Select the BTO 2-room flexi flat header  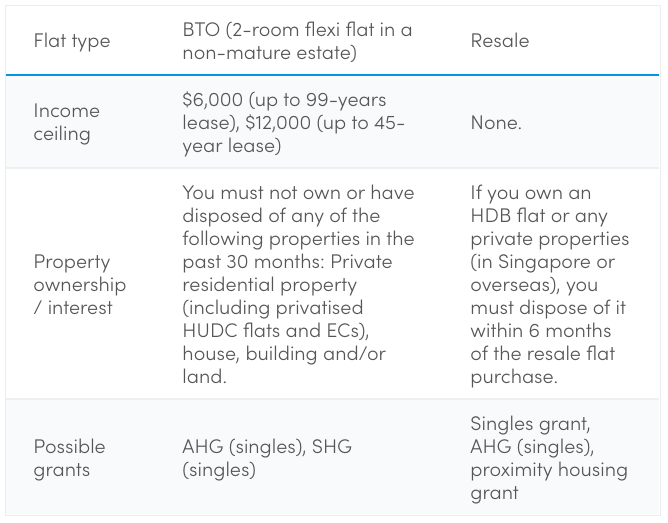point(296,41)
